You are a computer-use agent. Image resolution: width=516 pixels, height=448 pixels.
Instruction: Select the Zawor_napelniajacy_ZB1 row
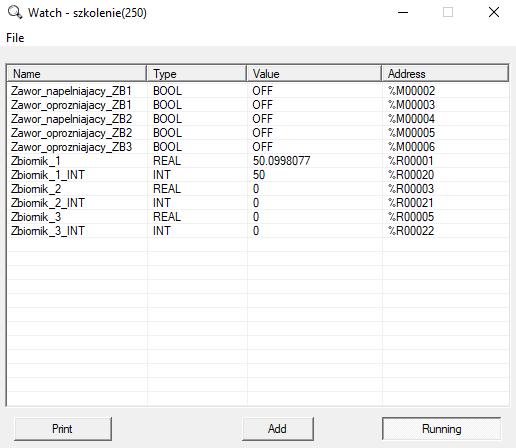[258, 91]
